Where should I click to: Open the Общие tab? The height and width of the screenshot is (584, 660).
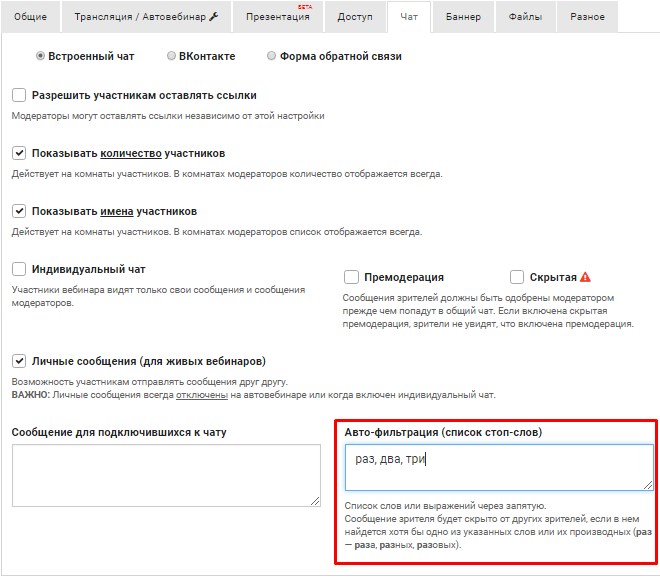30,17
